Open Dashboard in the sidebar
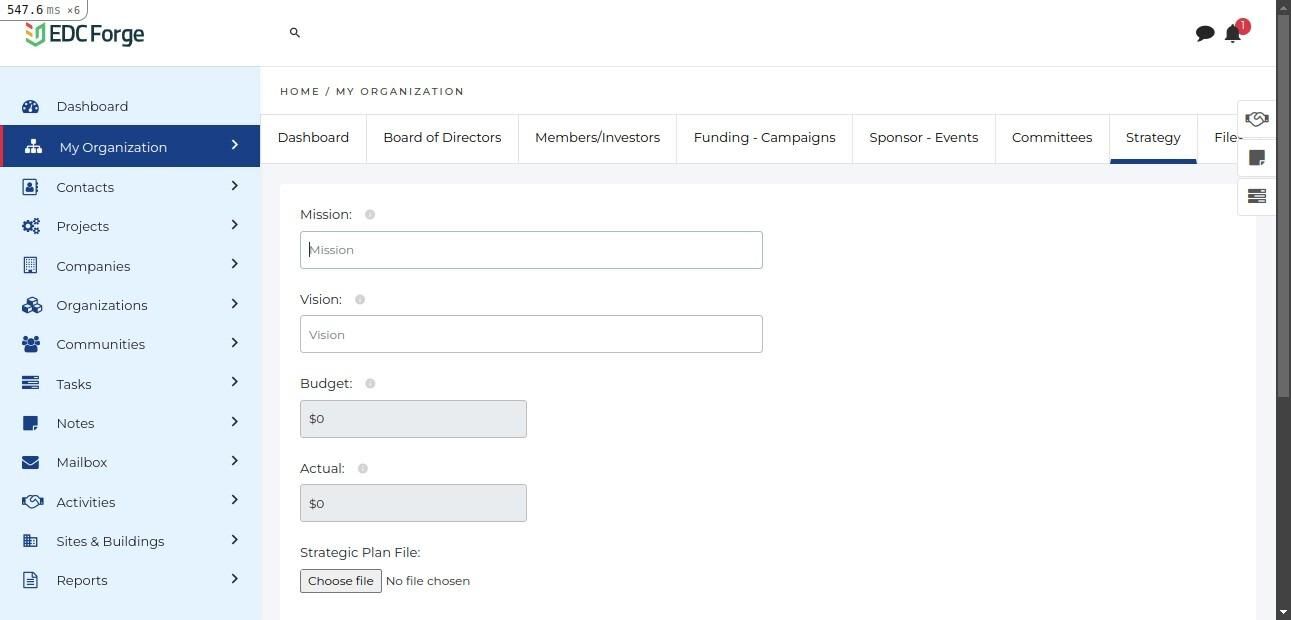Screen dimensions: 1291x620 (92, 107)
